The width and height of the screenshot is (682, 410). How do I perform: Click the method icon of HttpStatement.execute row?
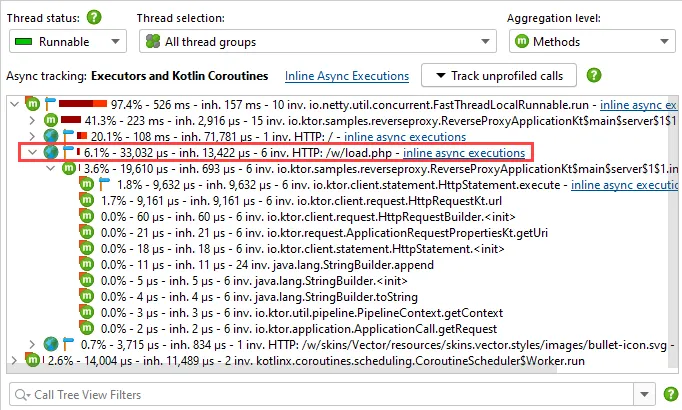pyautogui.click(x=87, y=184)
